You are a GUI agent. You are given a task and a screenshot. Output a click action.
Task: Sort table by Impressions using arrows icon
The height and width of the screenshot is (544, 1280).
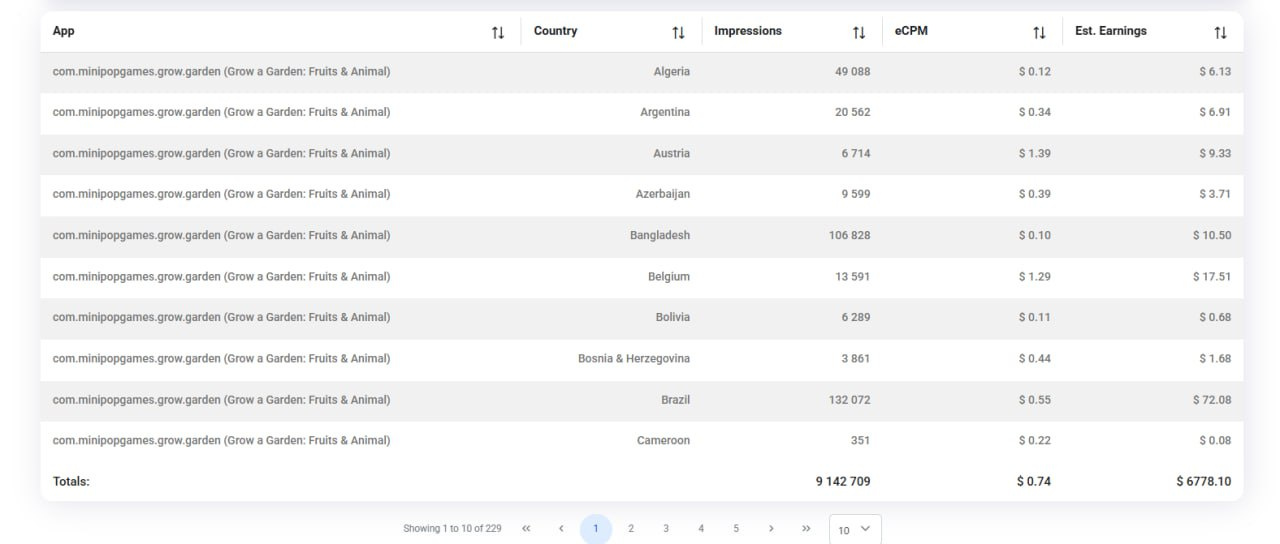(x=859, y=32)
